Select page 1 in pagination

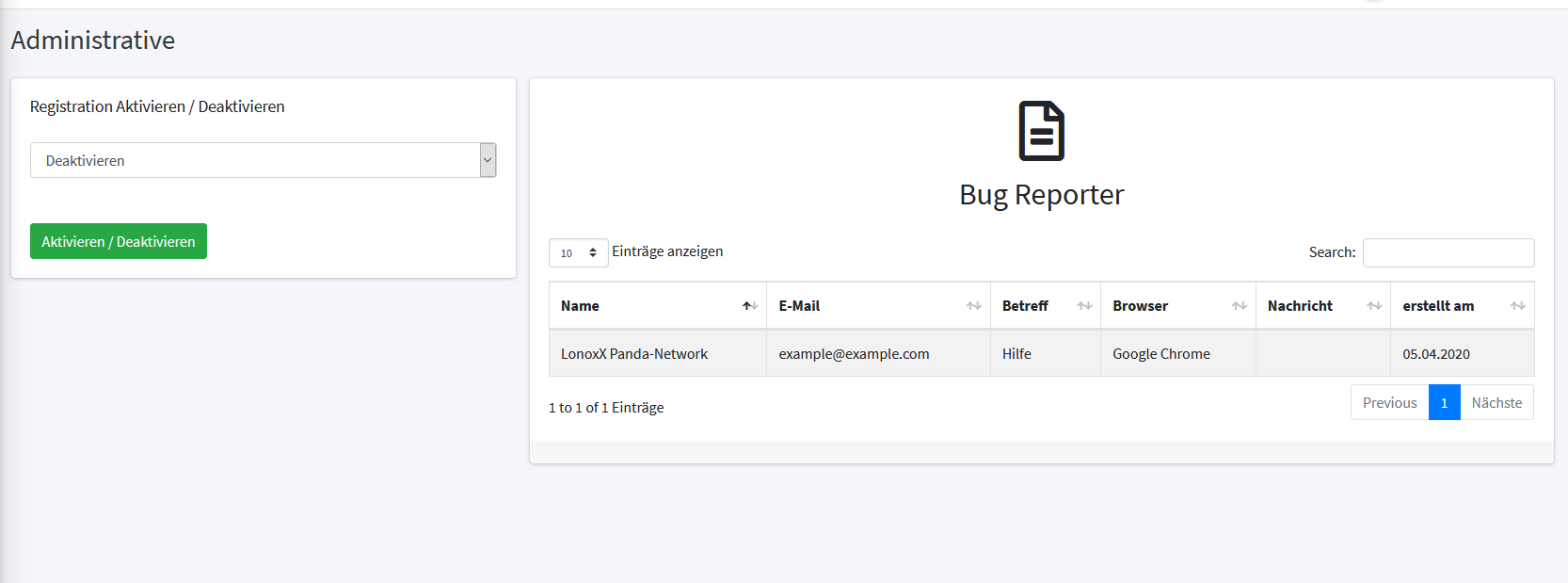coord(1444,402)
